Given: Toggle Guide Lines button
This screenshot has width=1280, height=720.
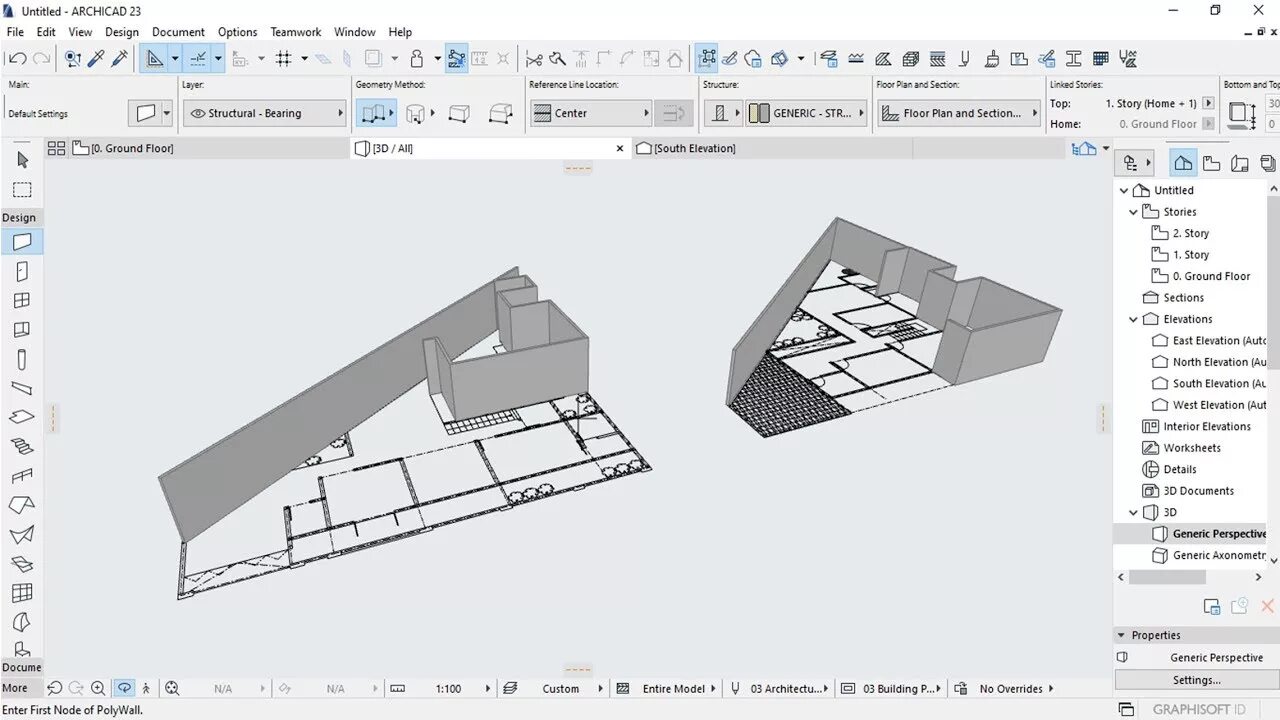Looking at the screenshot, I should pos(154,59).
